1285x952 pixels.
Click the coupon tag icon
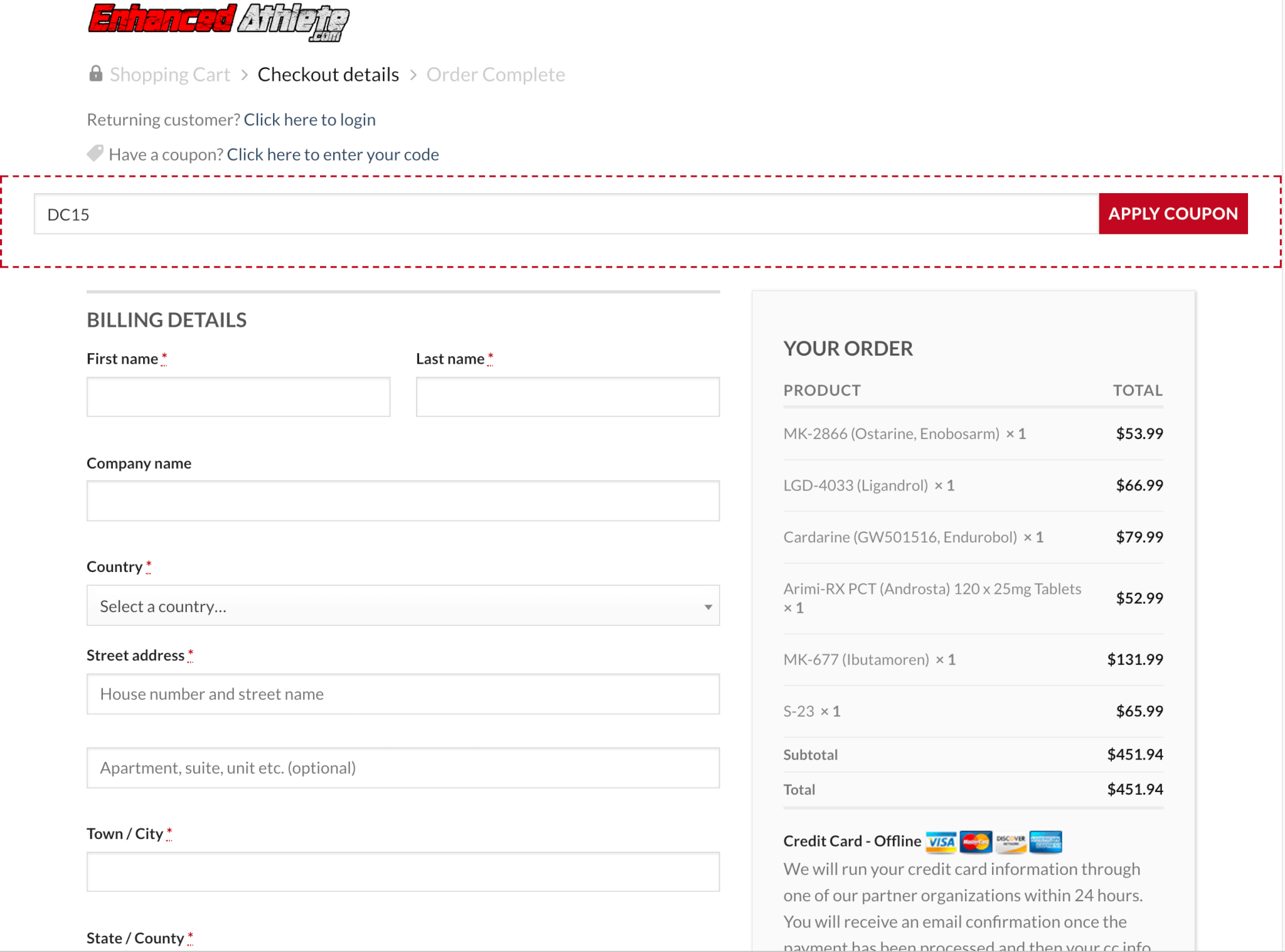[95, 153]
